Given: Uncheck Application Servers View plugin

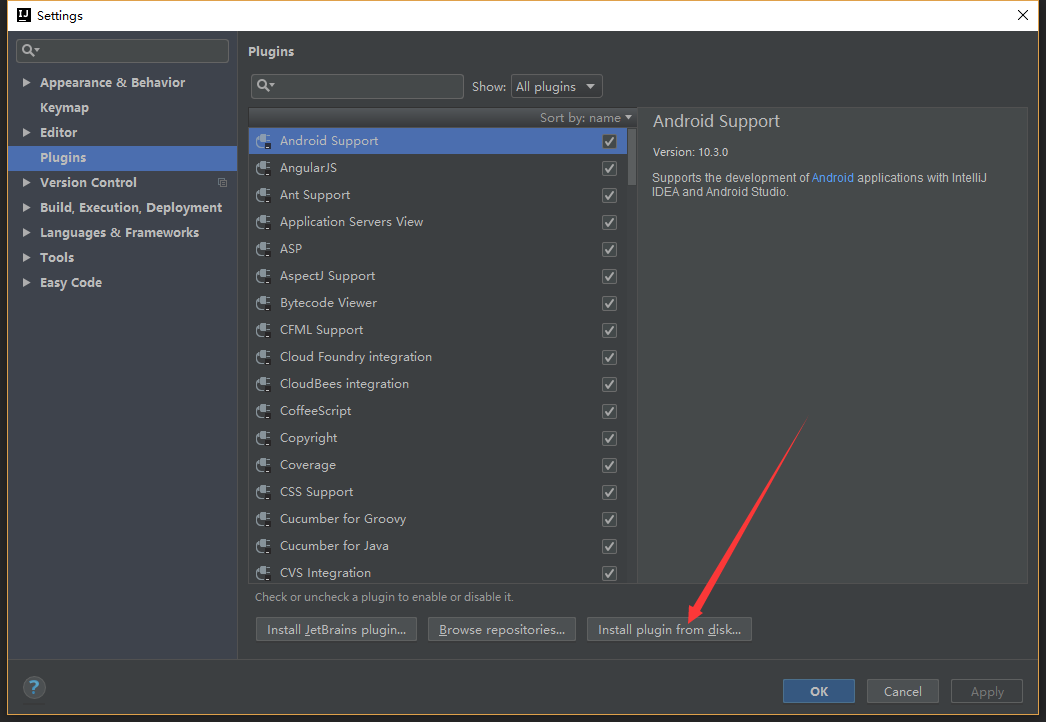Looking at the screenshot, I should pyautogui.click(x=609, y=222).
